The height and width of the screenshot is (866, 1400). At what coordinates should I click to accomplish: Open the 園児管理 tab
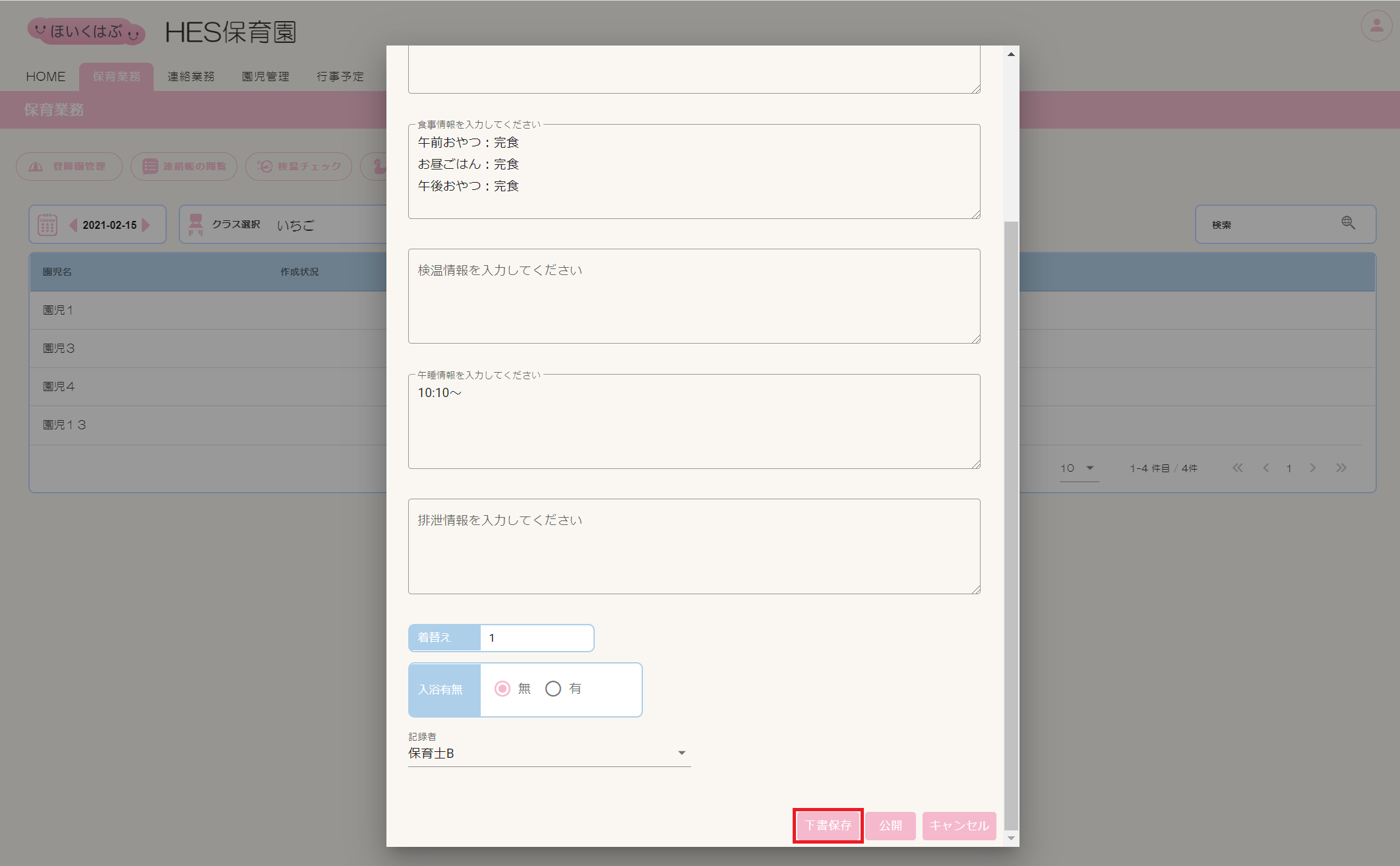(265, 77)
